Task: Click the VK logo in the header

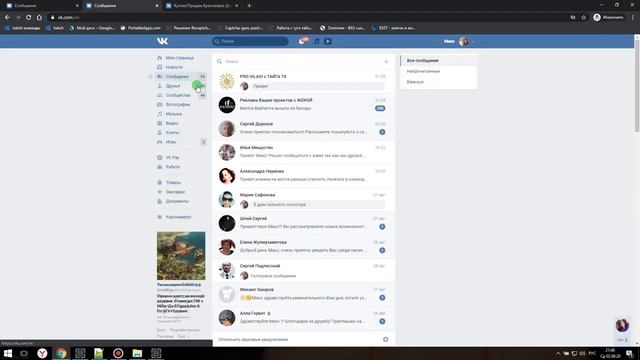Action: click(162, 41)
